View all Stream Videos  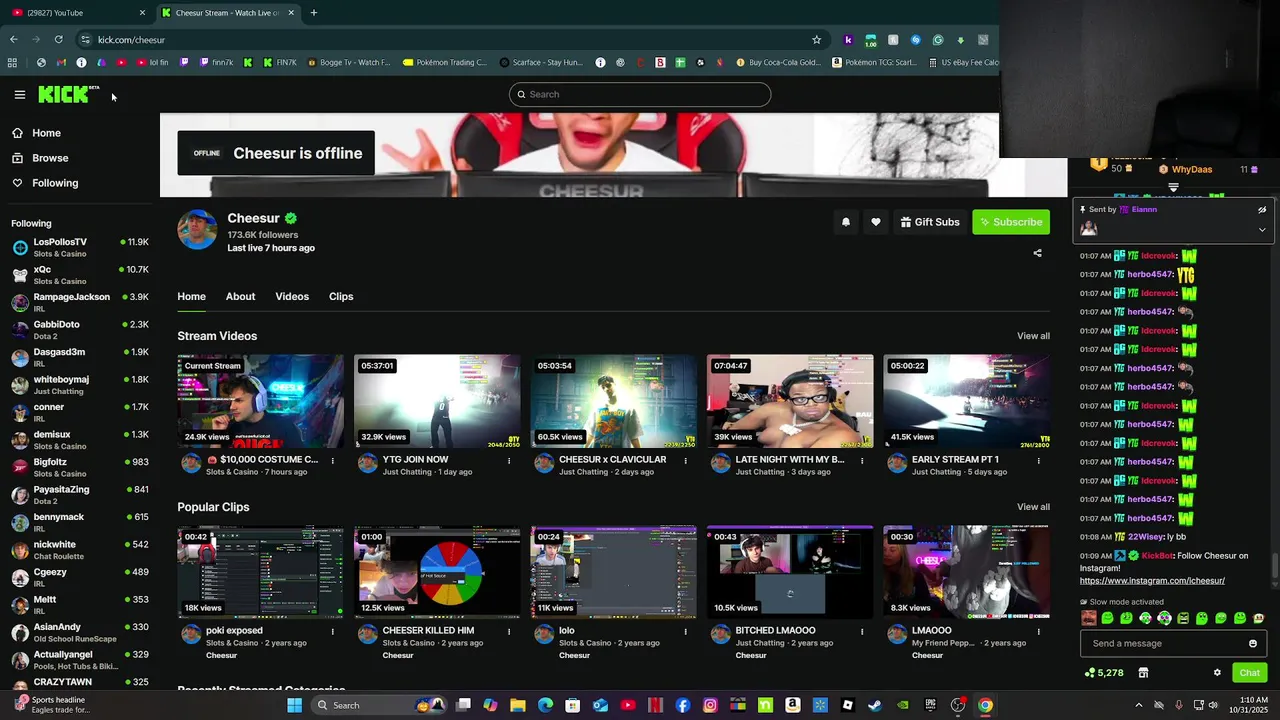click(x=1033, y=336)
